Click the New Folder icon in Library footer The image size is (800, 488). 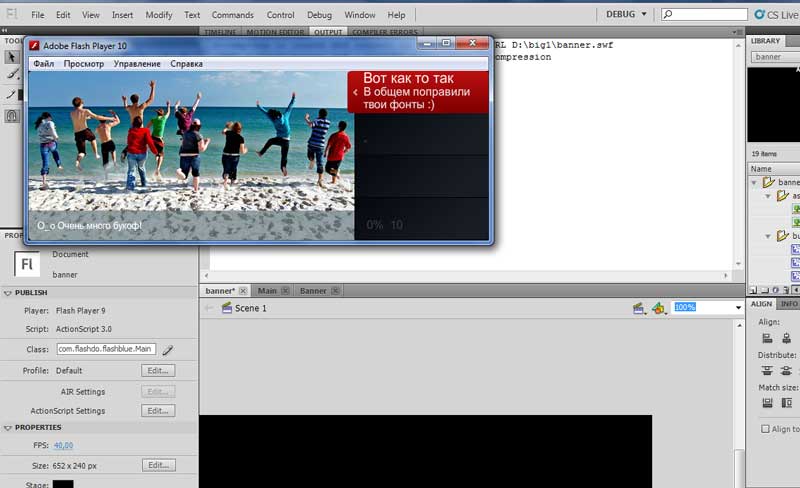[765, 290]
